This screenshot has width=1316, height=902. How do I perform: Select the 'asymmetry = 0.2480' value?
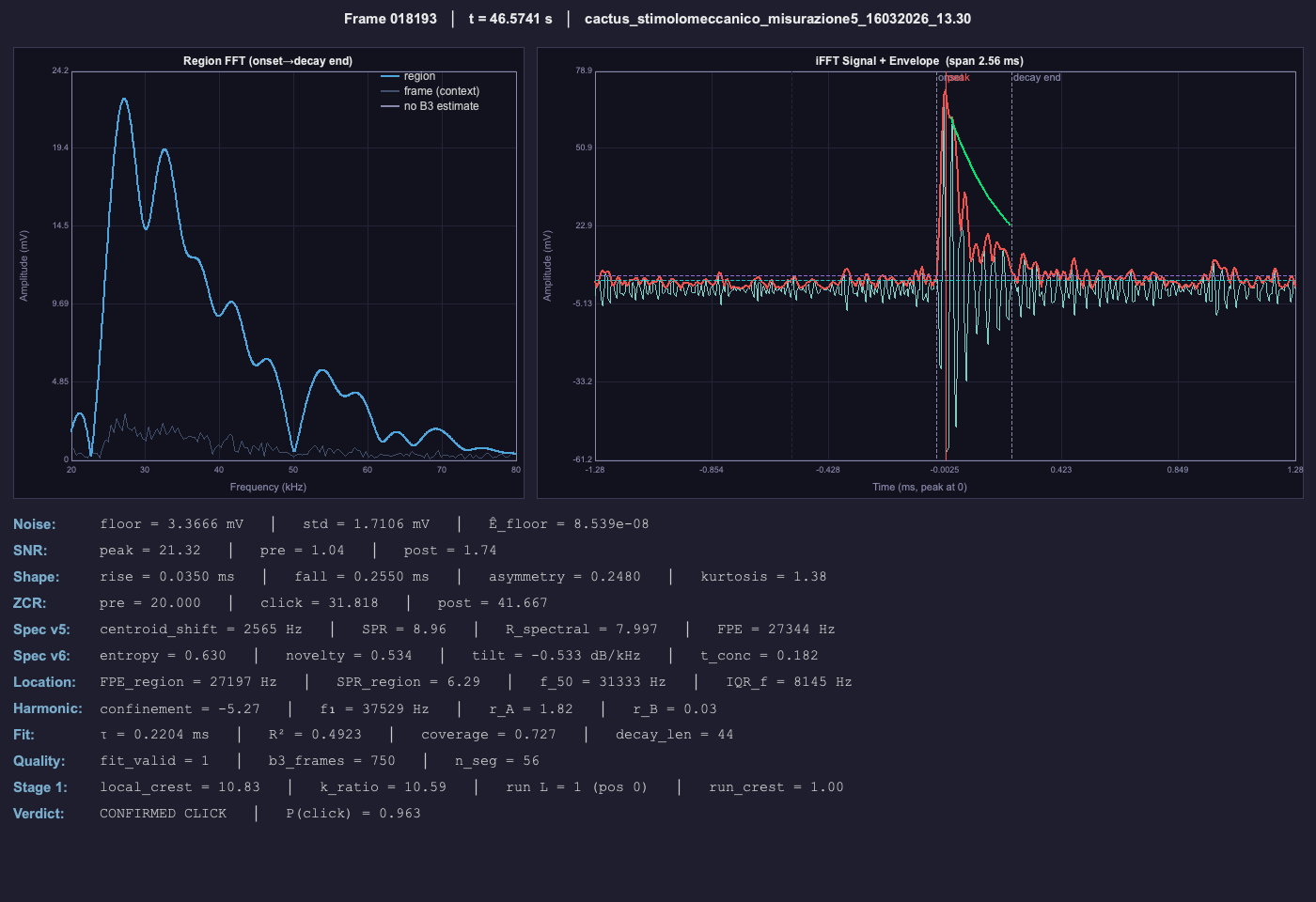tap(565, 577)
